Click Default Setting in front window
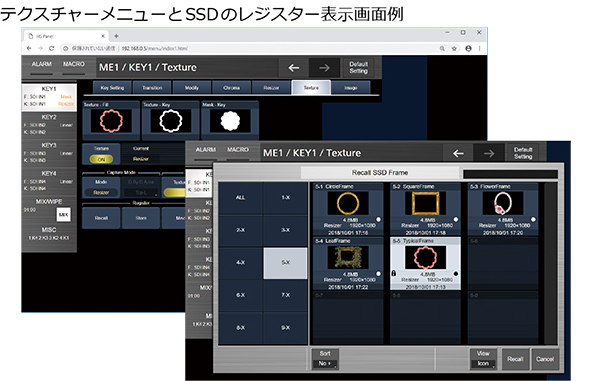This screenshot has height=381, width=592. pyautogui.click(x=523, y=153)
